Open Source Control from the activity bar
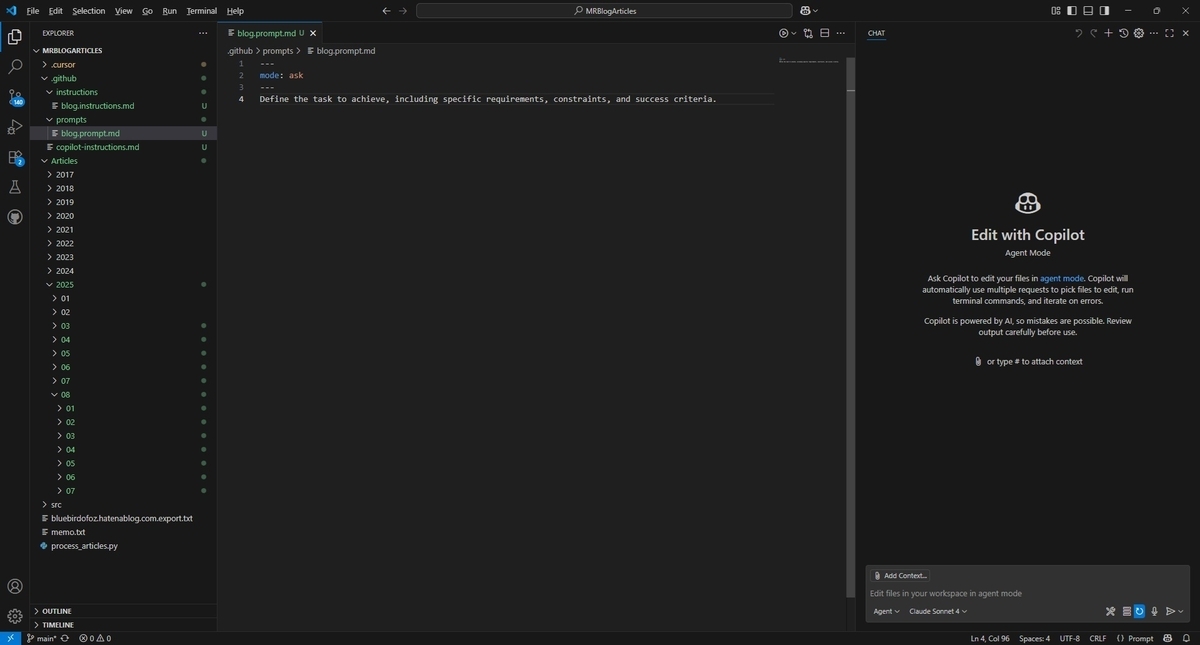Screen dimensions: 1200x645 coord(14,96)
